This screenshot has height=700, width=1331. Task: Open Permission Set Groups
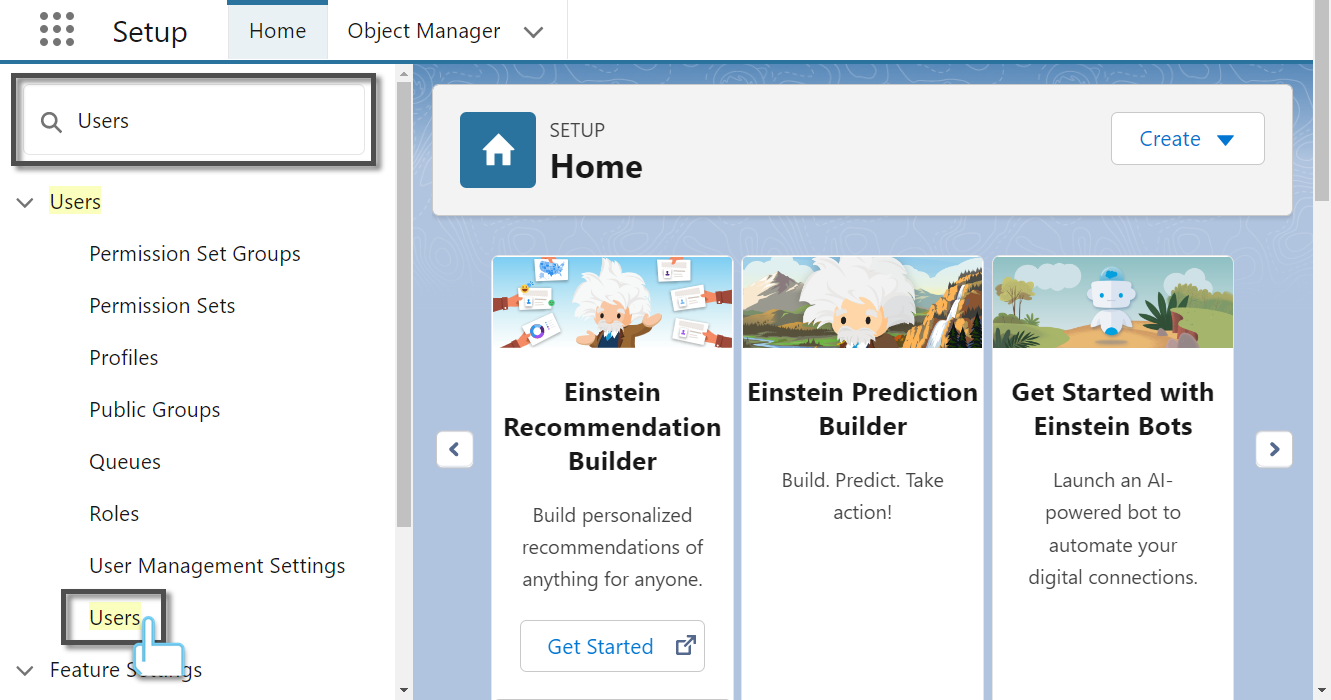(x=195, y=254)
